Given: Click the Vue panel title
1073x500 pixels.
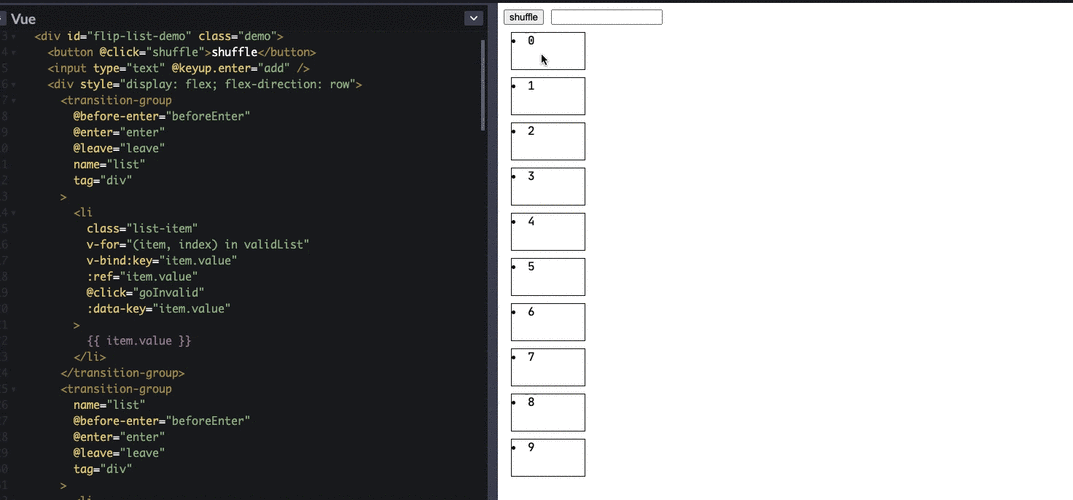Looking at the screenshot, I should (x=23, y=18).
